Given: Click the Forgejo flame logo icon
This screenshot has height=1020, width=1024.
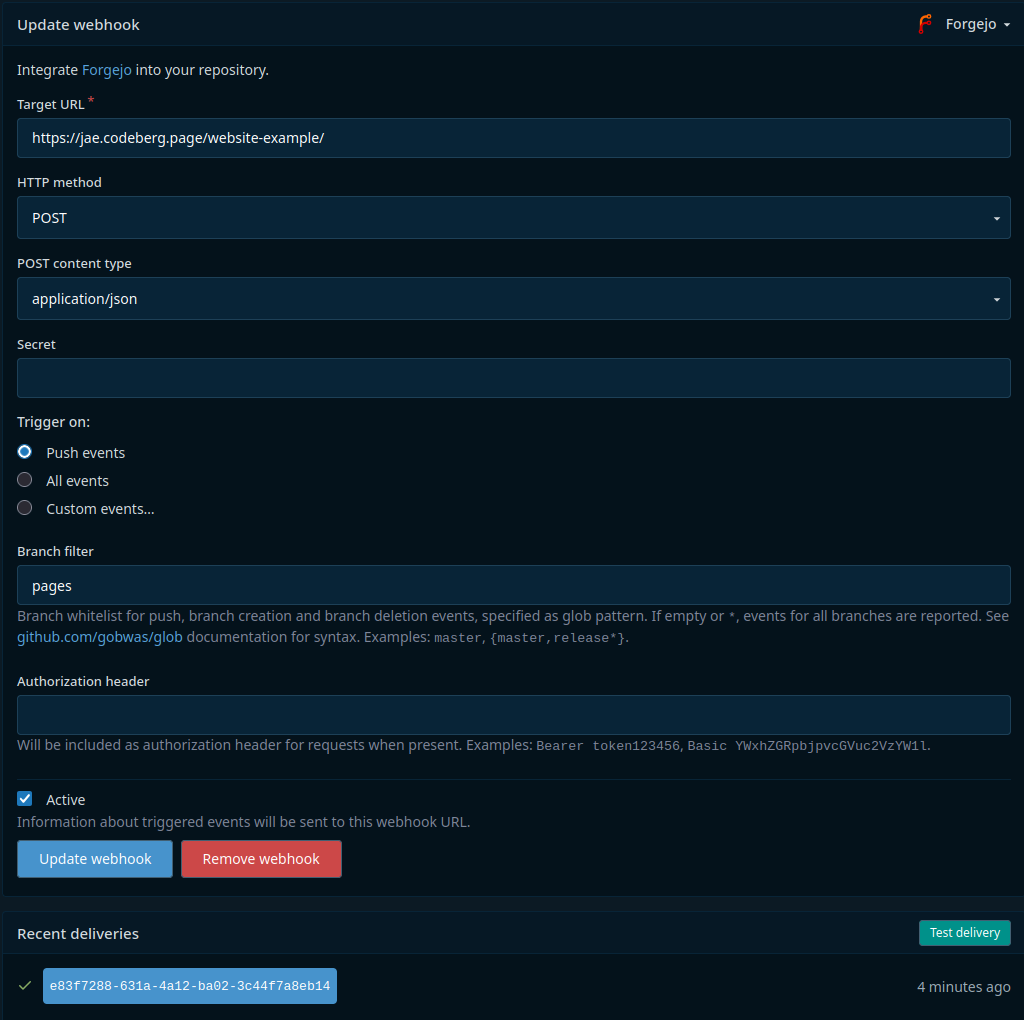Looking at the screenshot, I should pos(925,23).
